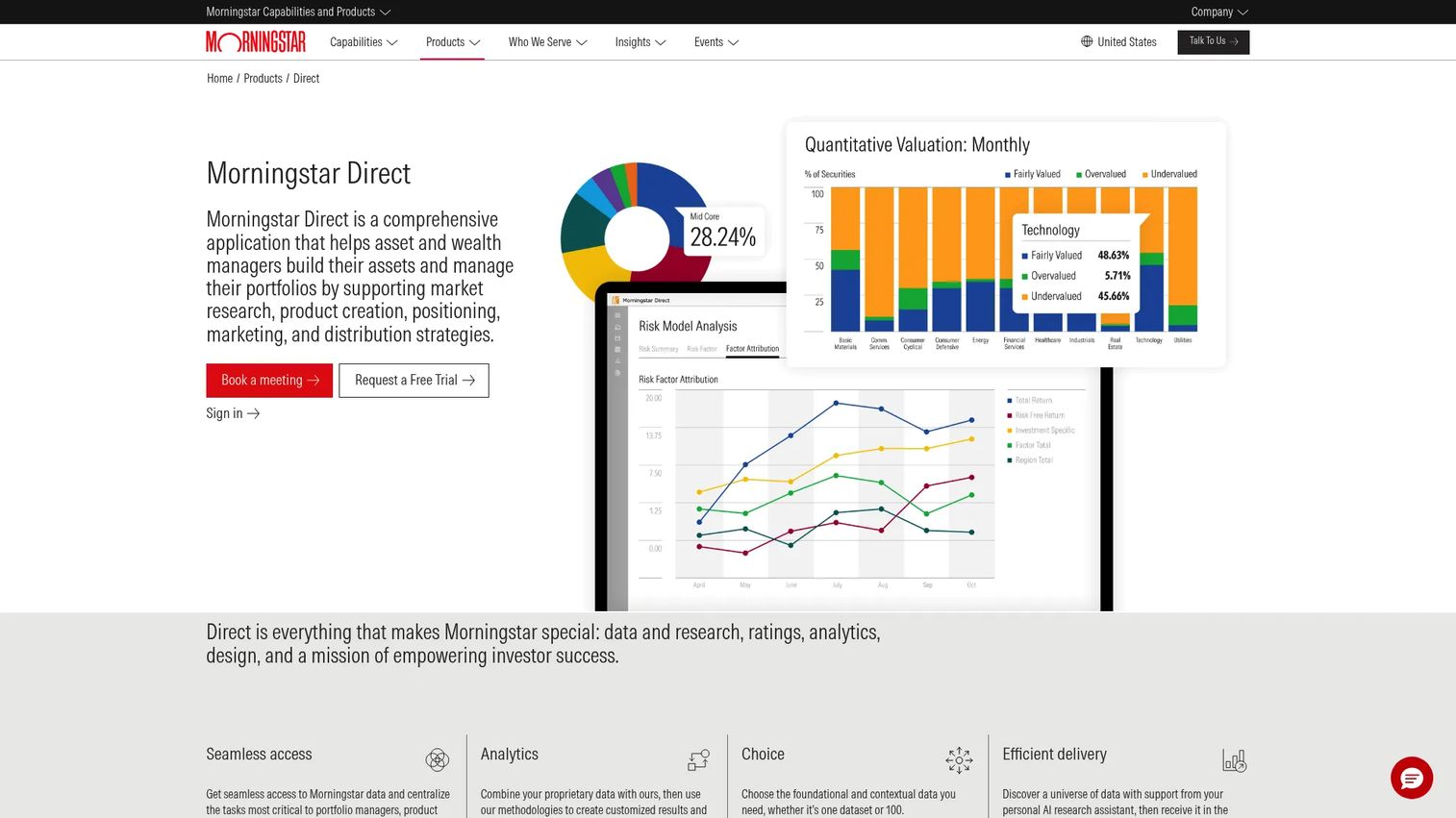Open the Company dropdown
The width and height of the screenshot is (1456, 818).
(x=1219, y=12)
